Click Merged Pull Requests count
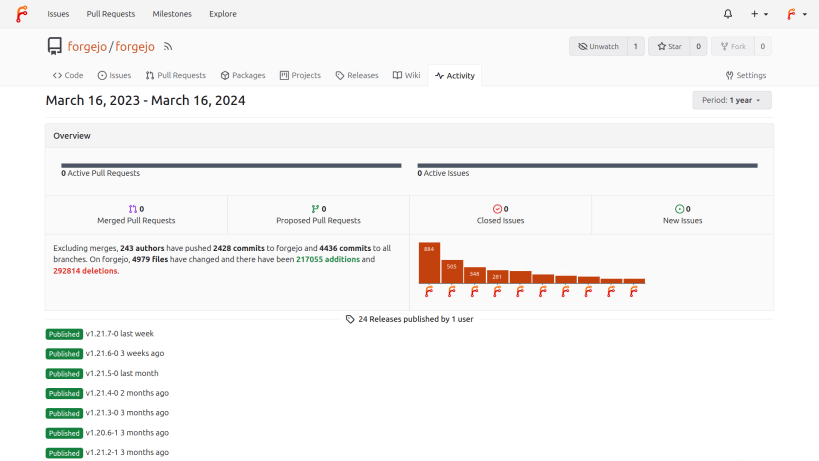The image size is (819, 461). pyautogui.click(x=142, y=209)
